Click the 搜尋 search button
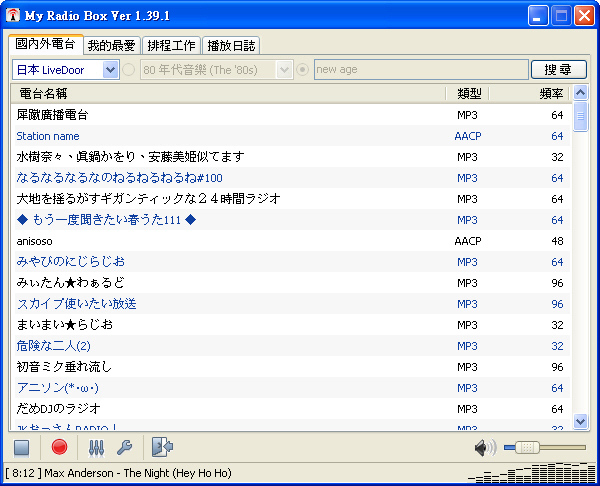Viewport: 600px width, 486px height. tap(559, 70)
